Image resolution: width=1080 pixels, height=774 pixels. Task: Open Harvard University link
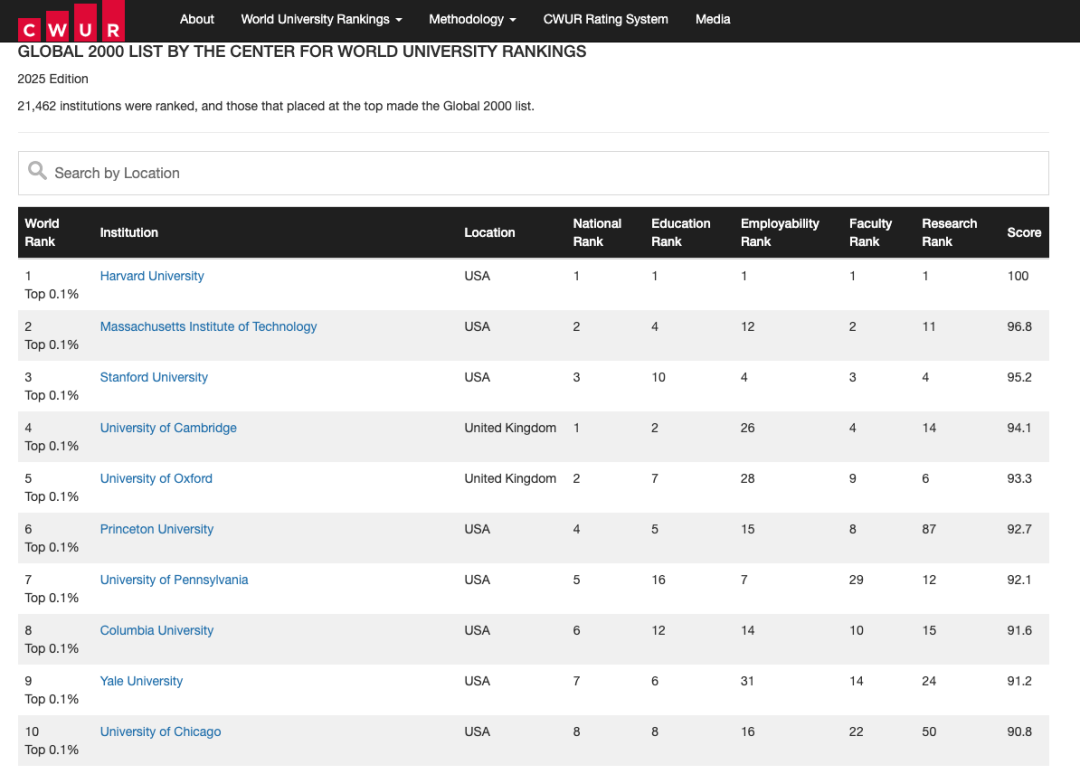tap(152, 276)
